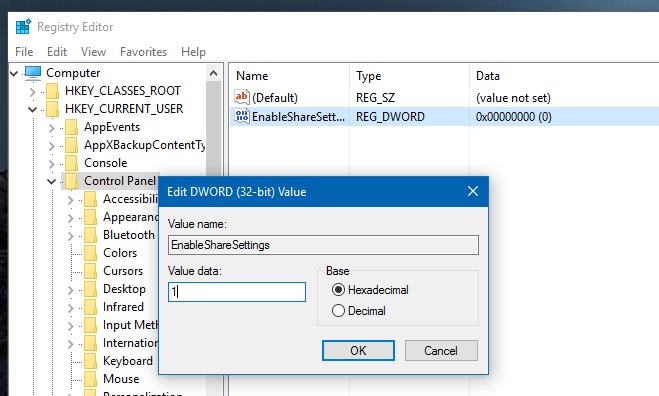The width and height of the screenshot is (659, 396).
Task: Click the Value name field
Action: (323, 245)
